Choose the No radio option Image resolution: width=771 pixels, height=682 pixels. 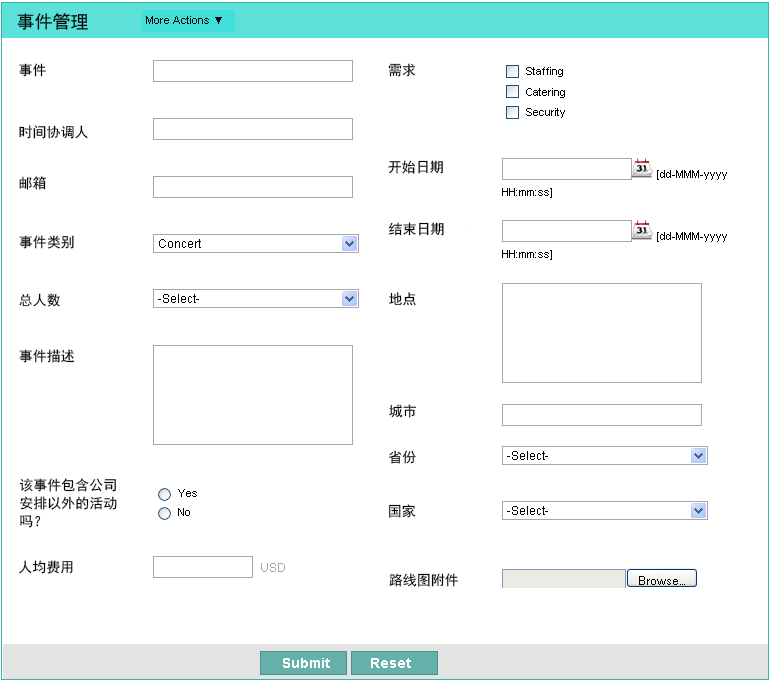pyautogui.click(x=164, y=513)
